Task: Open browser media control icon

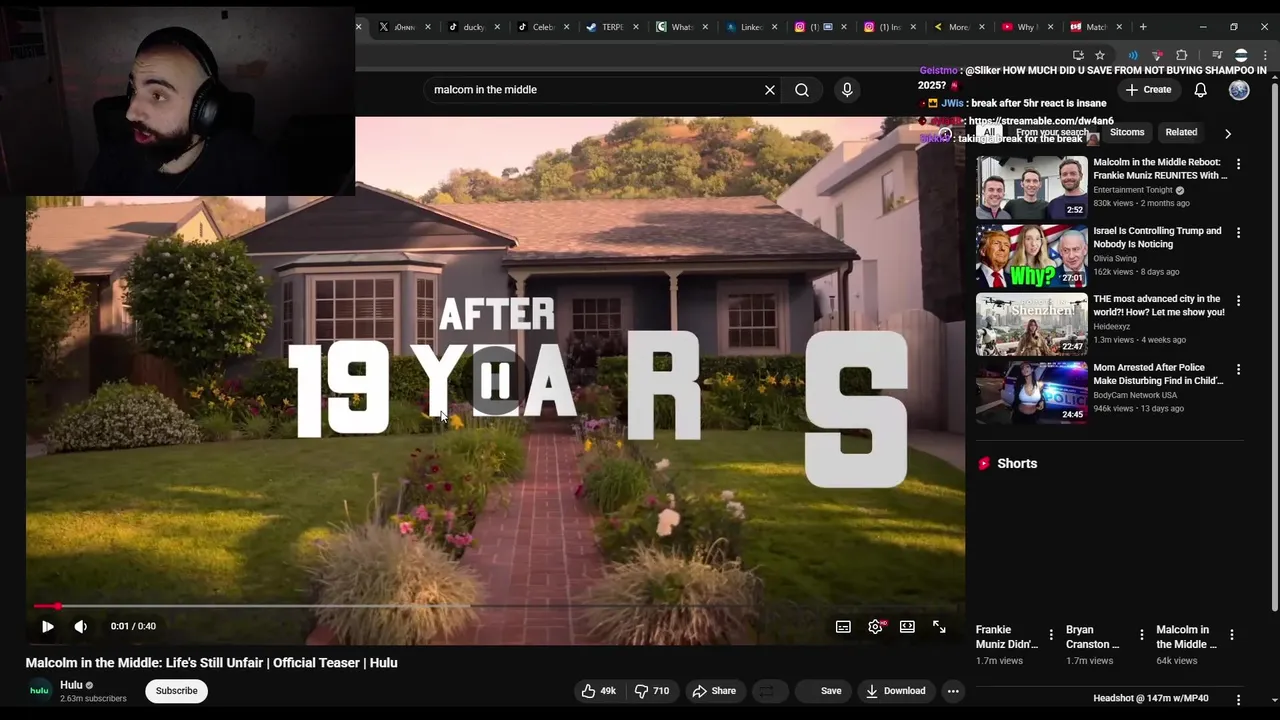Action: 1217,55
